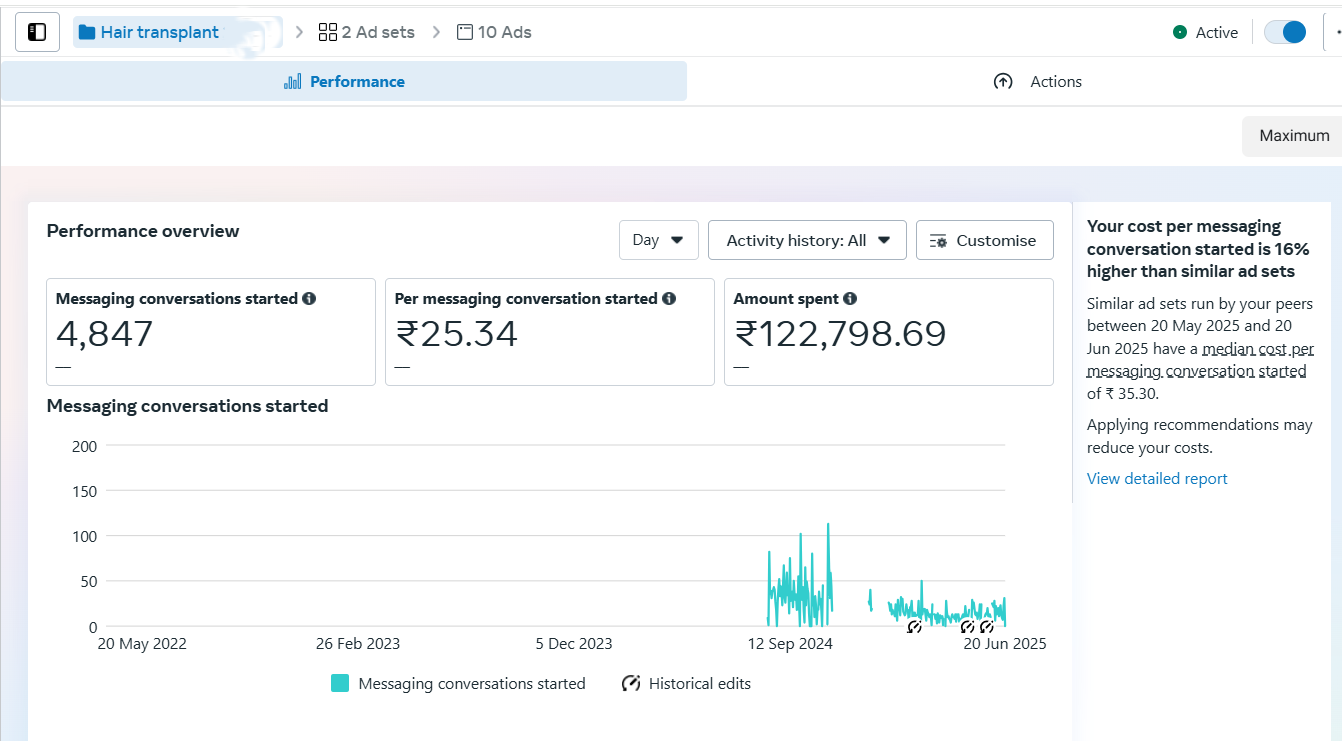Click info icon beside Per messaging conversation started
Screen dimensions: 1342x741
pyautogui.click(x=669, y=299)
